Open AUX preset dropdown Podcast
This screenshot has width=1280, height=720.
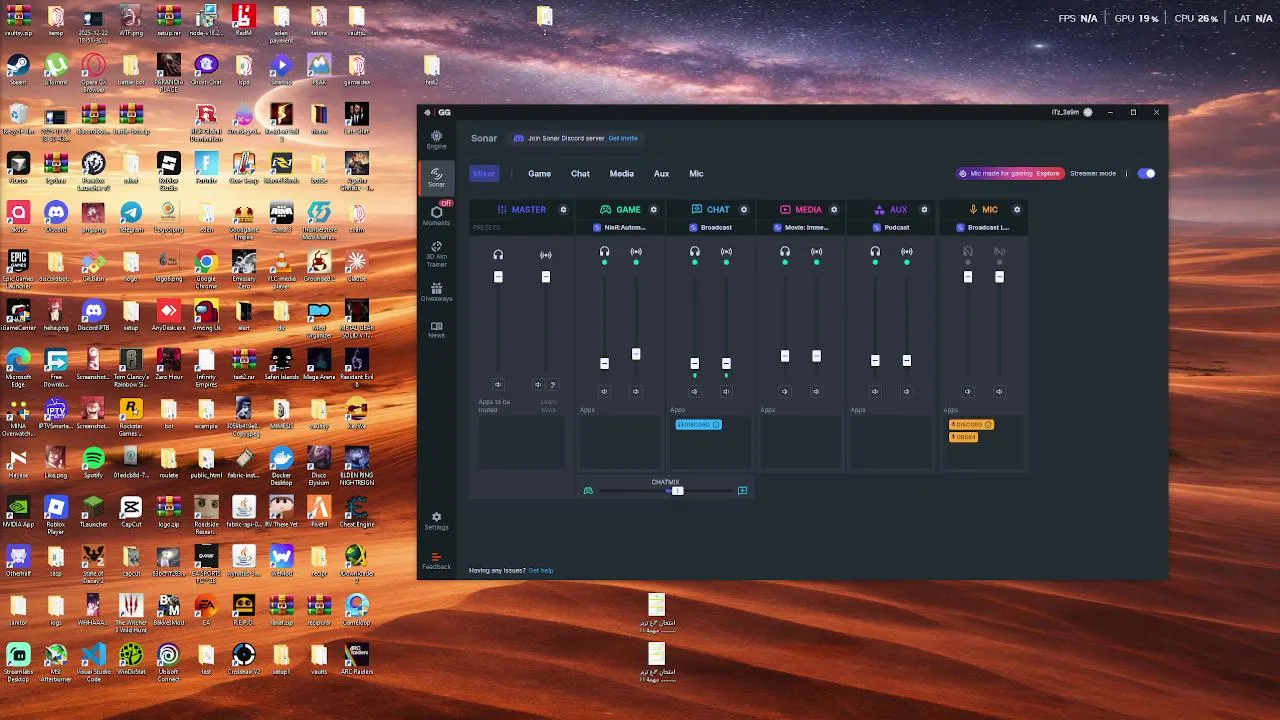(891, 228)
